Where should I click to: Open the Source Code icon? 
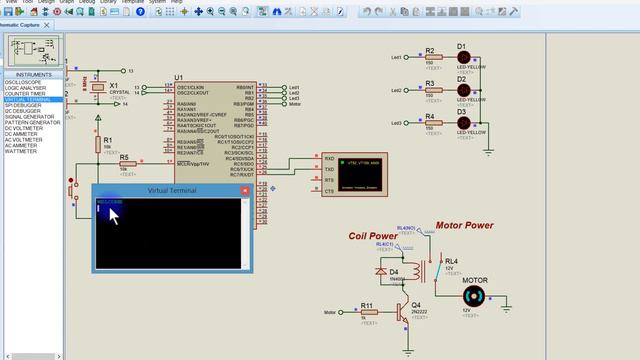pyautogui.click(x=115, y=12)
